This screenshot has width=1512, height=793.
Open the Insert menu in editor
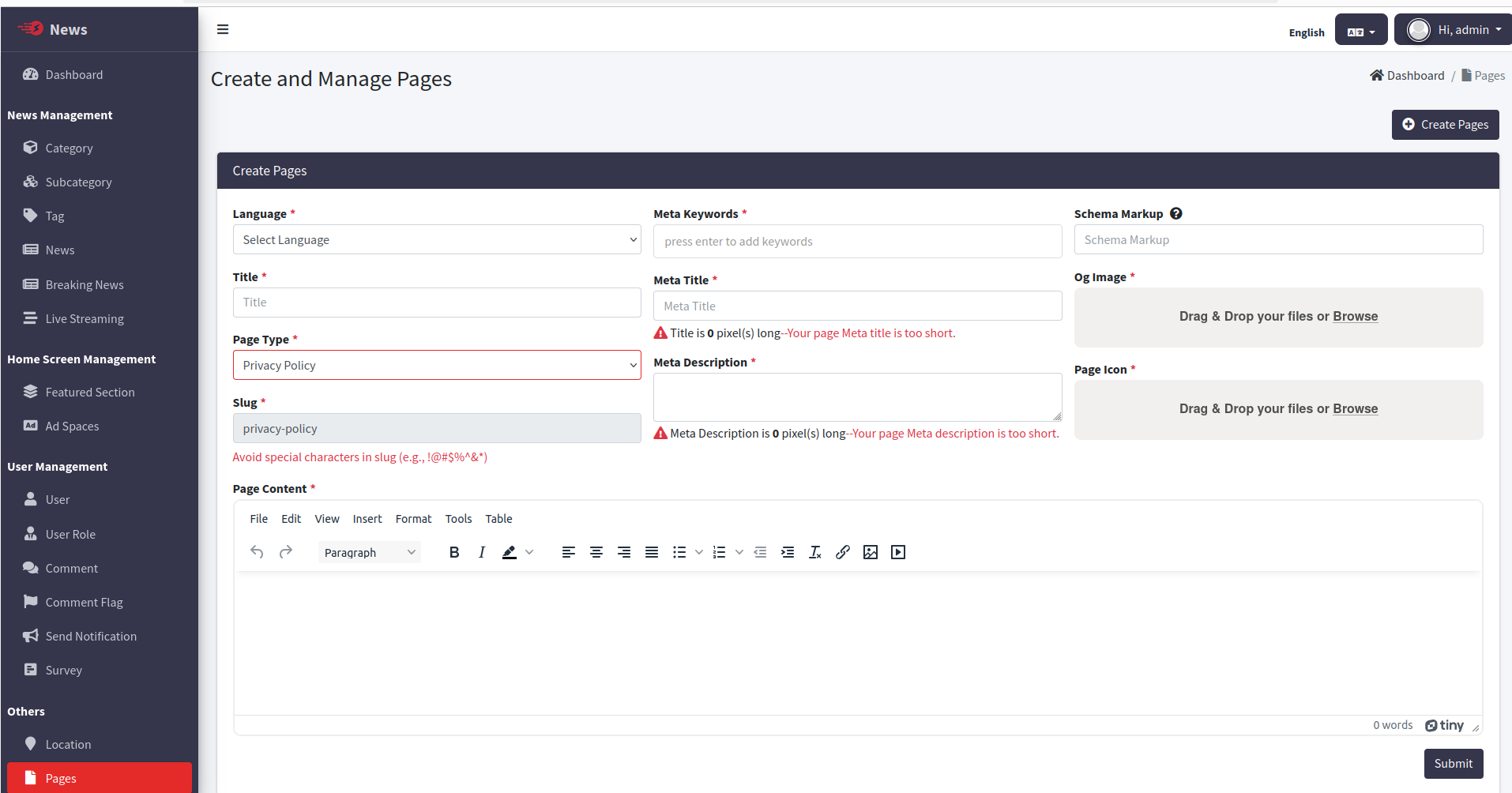click(x=367, y=519)
